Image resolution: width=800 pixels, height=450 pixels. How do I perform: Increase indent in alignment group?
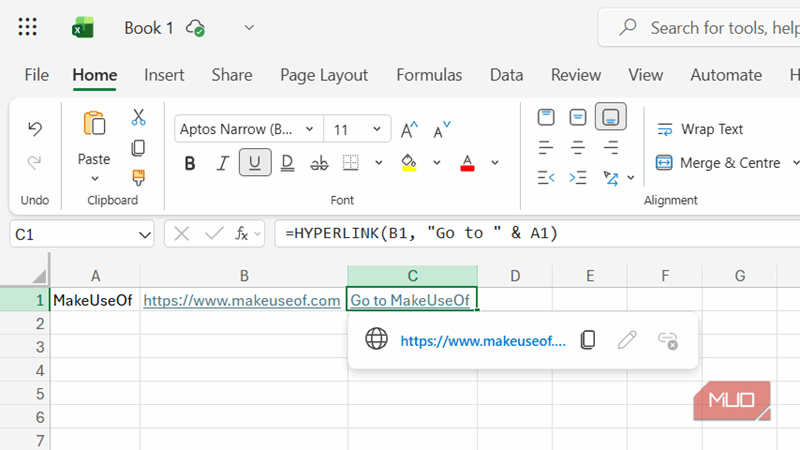578,178
